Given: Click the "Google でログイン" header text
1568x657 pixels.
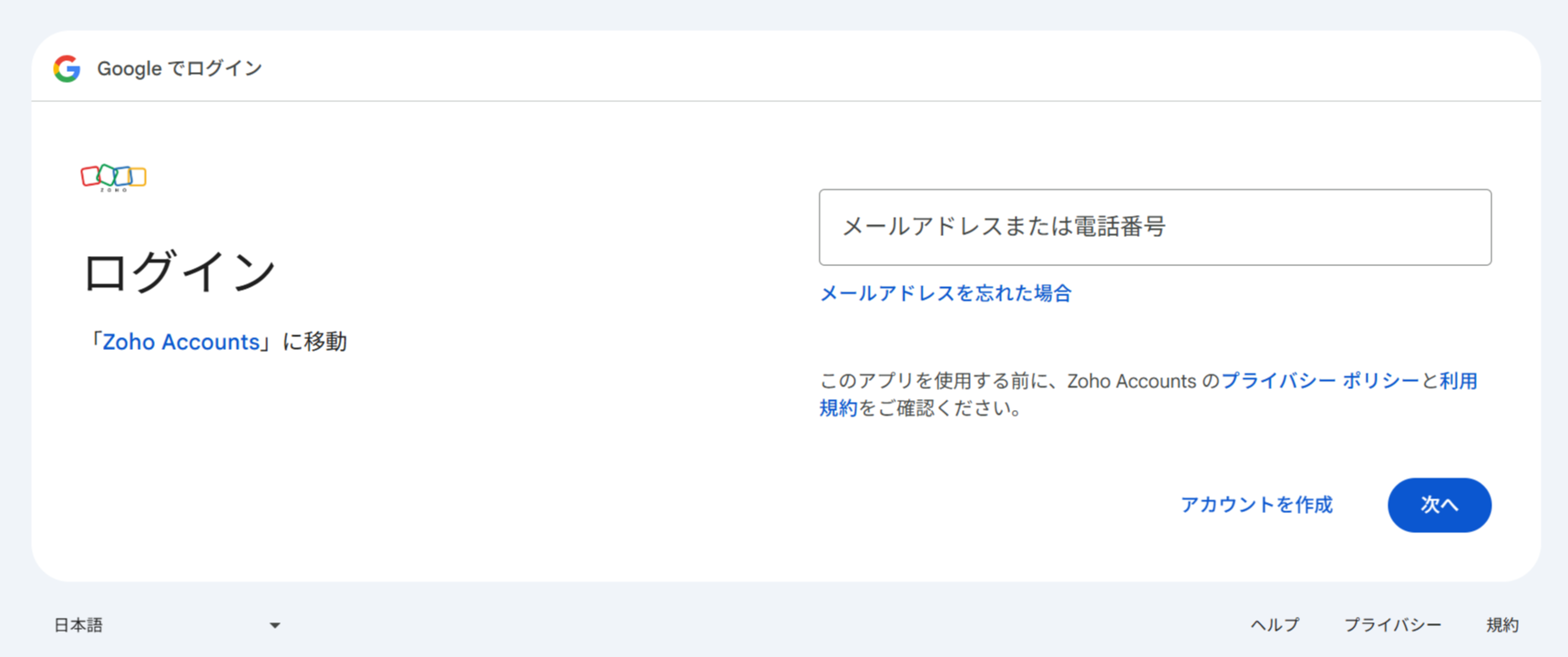Looking at the screenshot, I should pos(180,68).
